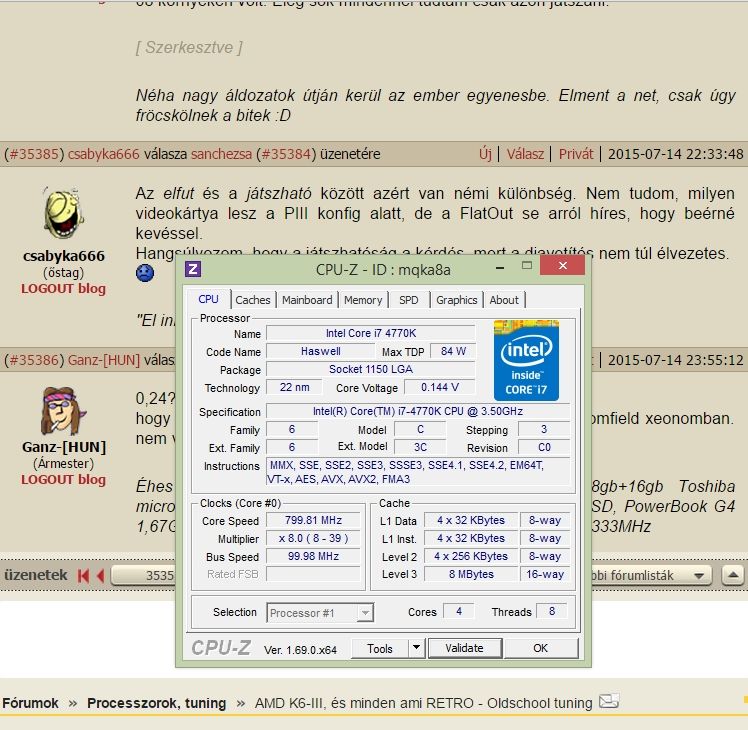Viewport: 748px width, 730px height.
Task: Click the Core Speed 799.81 MHz value
Action: (313, 520)
